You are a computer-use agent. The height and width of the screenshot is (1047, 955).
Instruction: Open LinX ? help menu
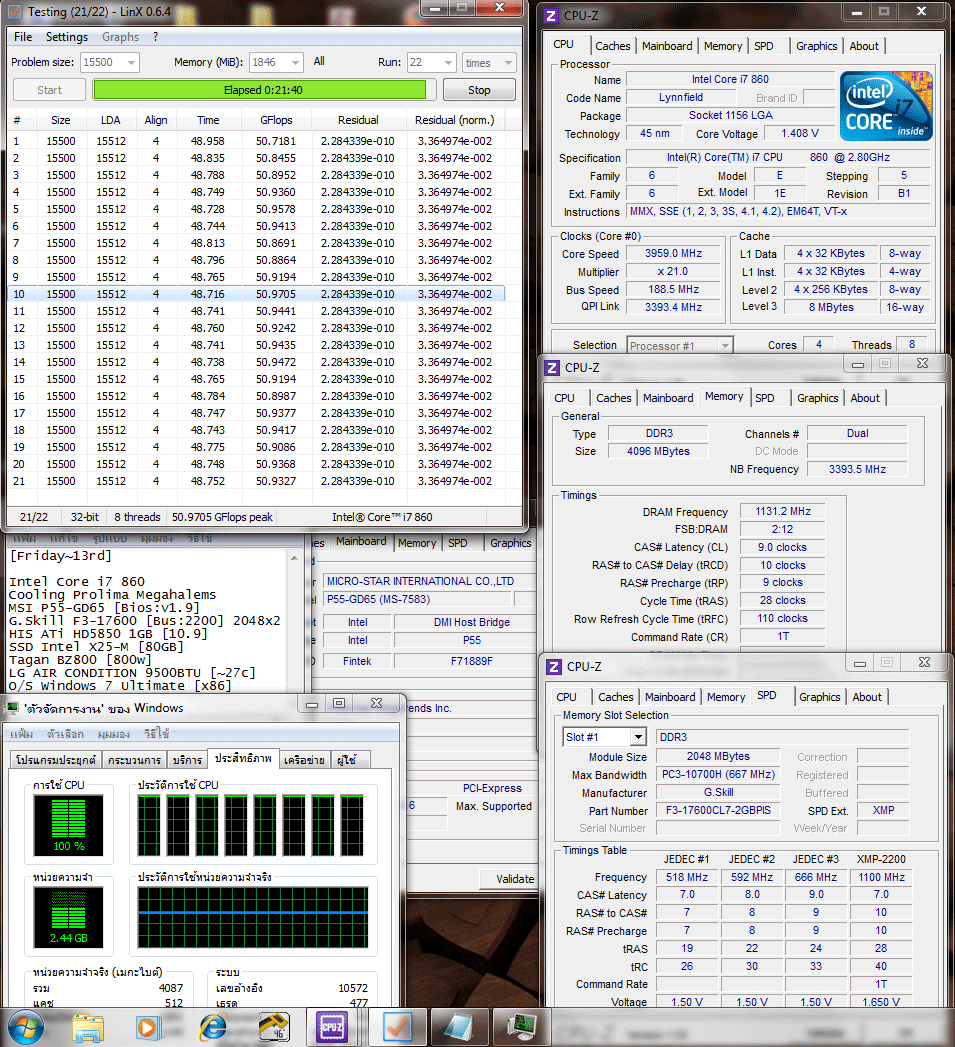coord(156,37)
